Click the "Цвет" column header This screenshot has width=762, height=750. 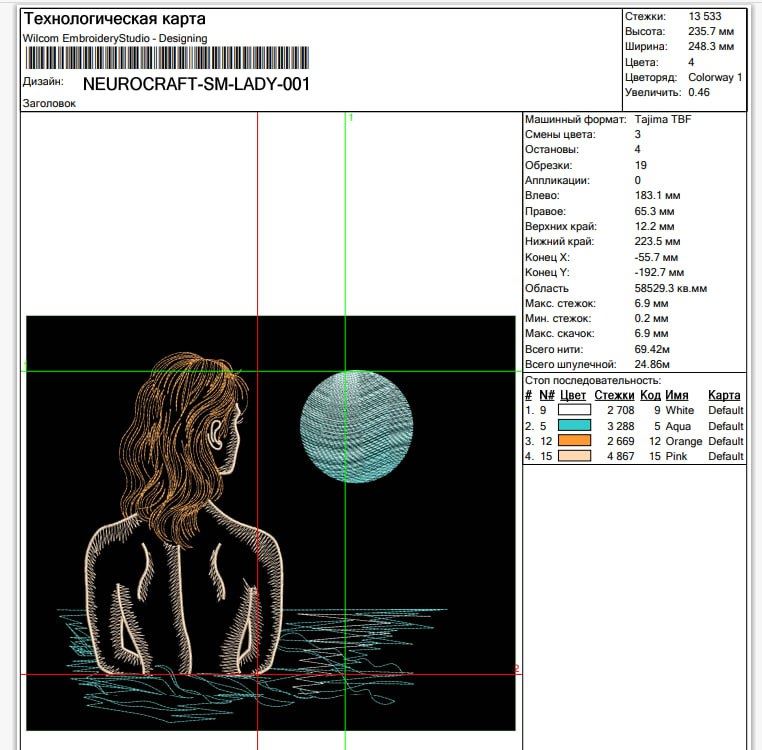coord(573,395)
